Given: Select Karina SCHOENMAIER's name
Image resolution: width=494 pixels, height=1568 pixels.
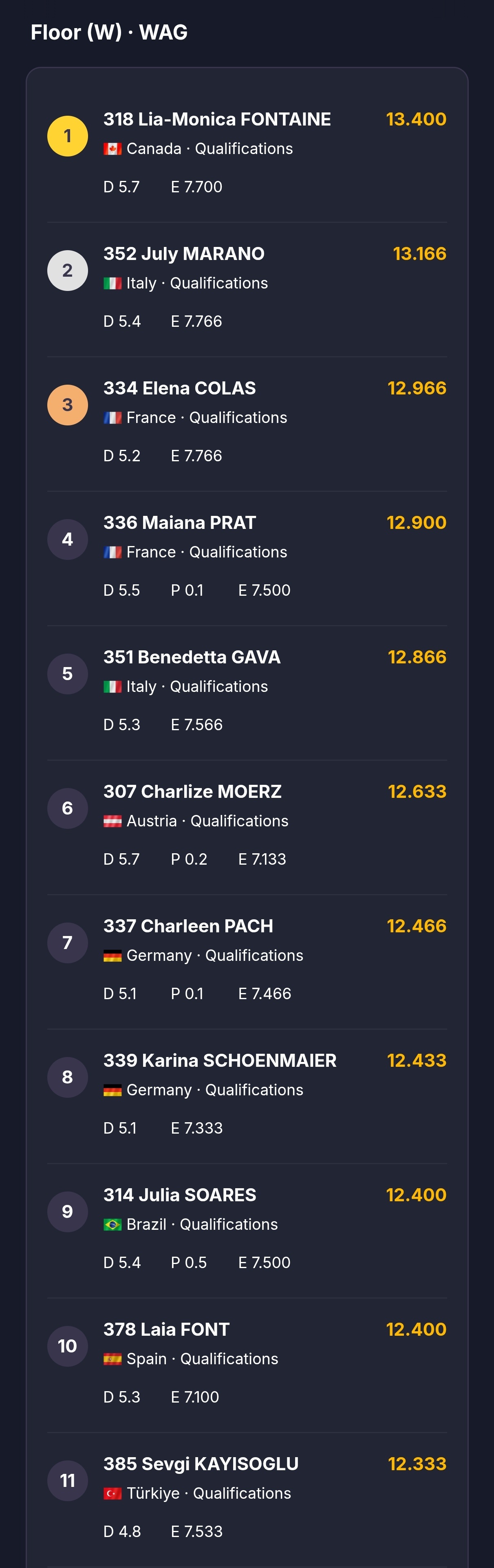Looking at the screenshot, I should pyautogui.click(x=220, y=1060).
